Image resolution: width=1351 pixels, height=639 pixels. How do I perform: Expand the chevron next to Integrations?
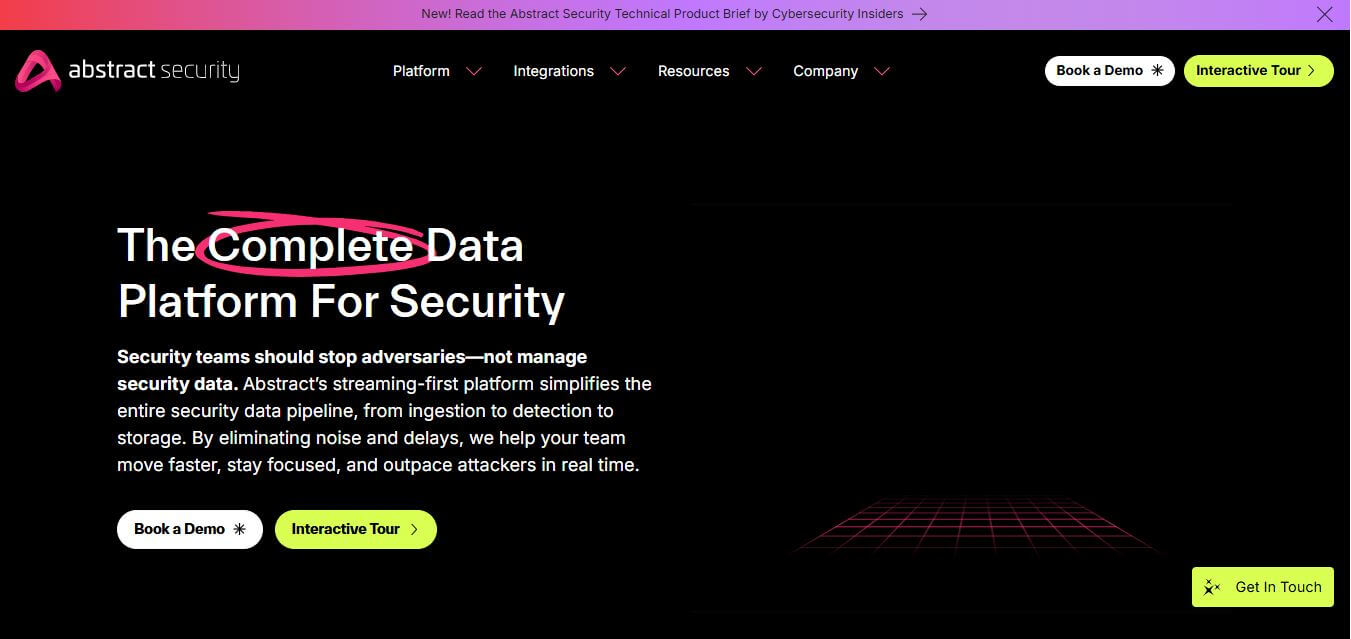[x=618, y=71]
